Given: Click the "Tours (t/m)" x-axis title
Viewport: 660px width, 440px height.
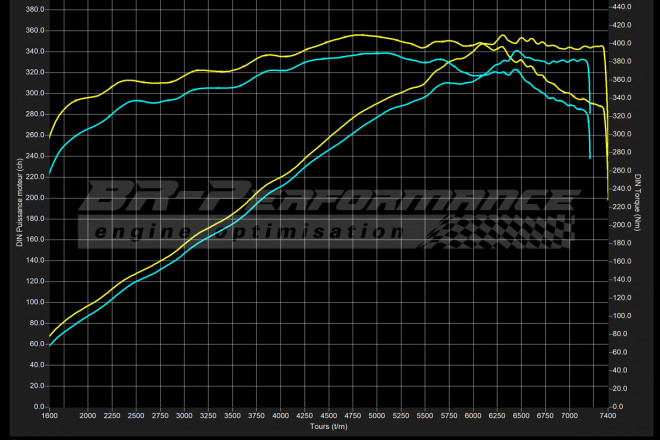Looking at the screenshot, I should point(327,427).
